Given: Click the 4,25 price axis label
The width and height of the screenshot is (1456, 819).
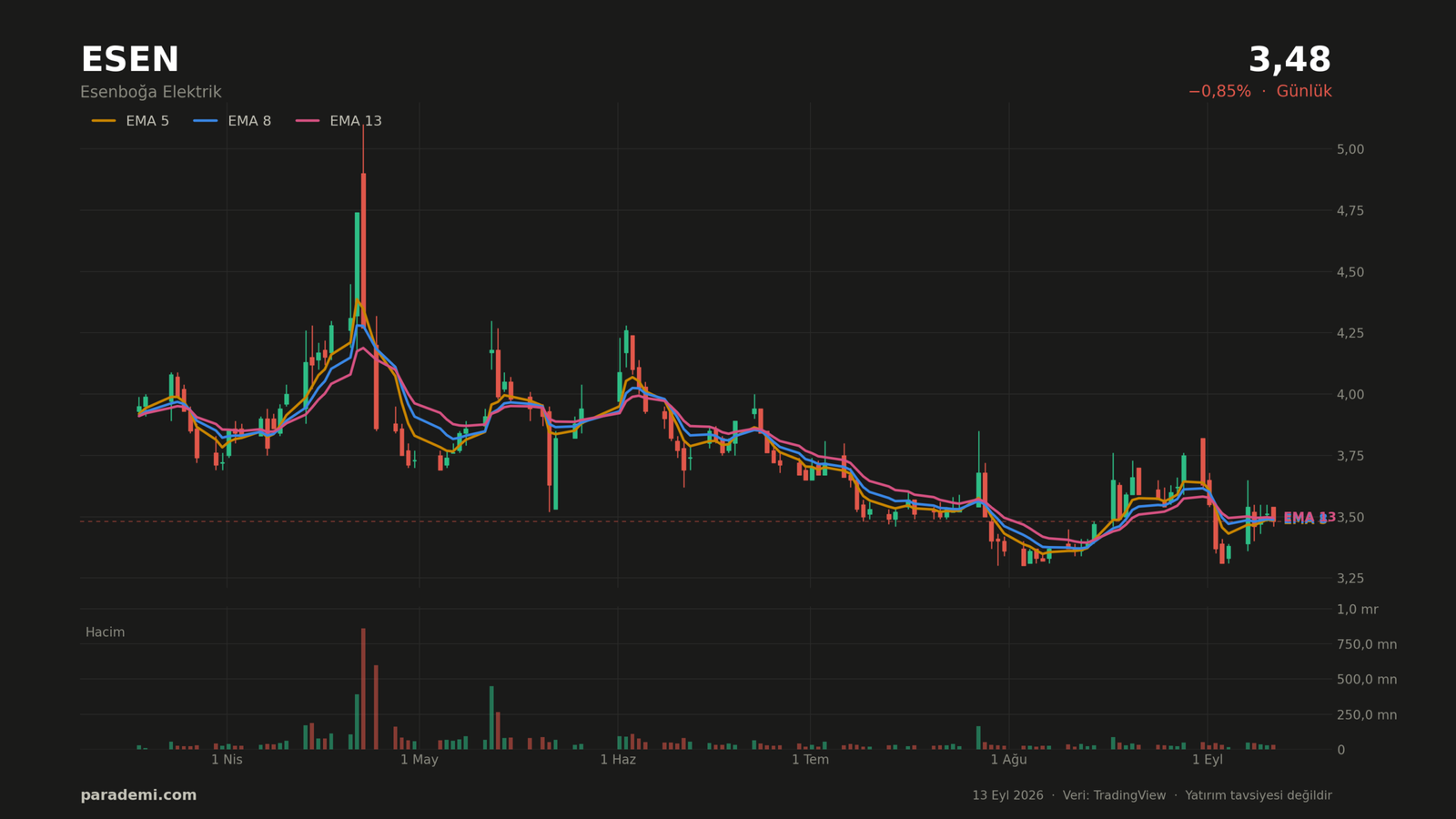Looking at the screenshot, I should click(x=1350, y=333).
